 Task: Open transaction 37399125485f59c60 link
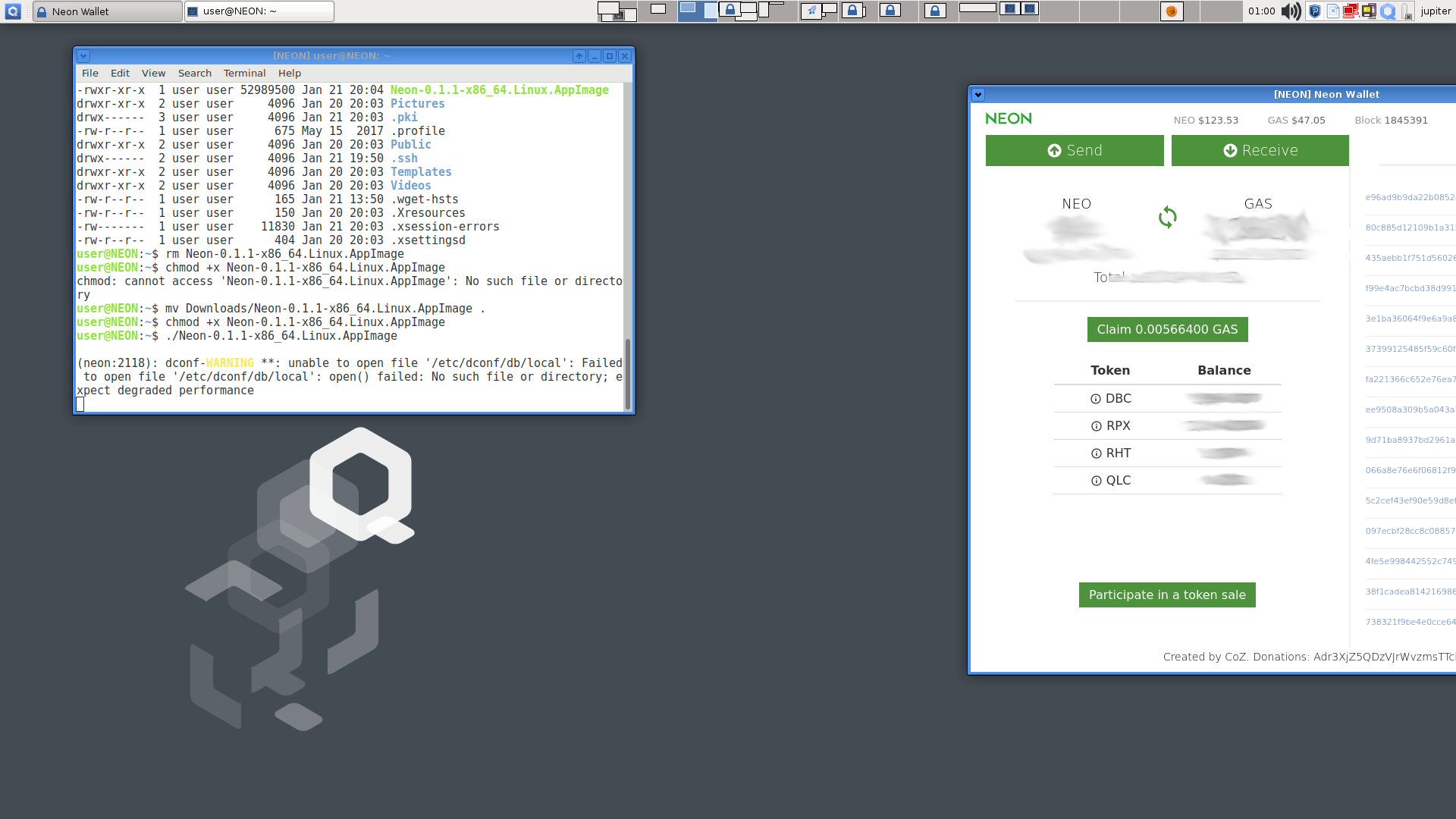tap(1410, 349)
